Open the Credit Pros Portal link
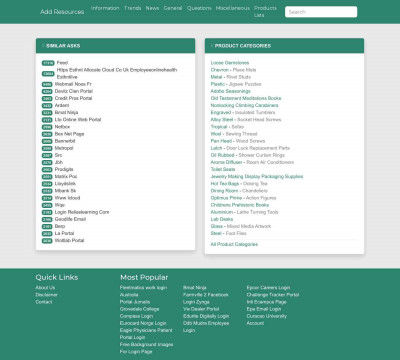Screen dimensions: 400x360 [x=73, y=98]
